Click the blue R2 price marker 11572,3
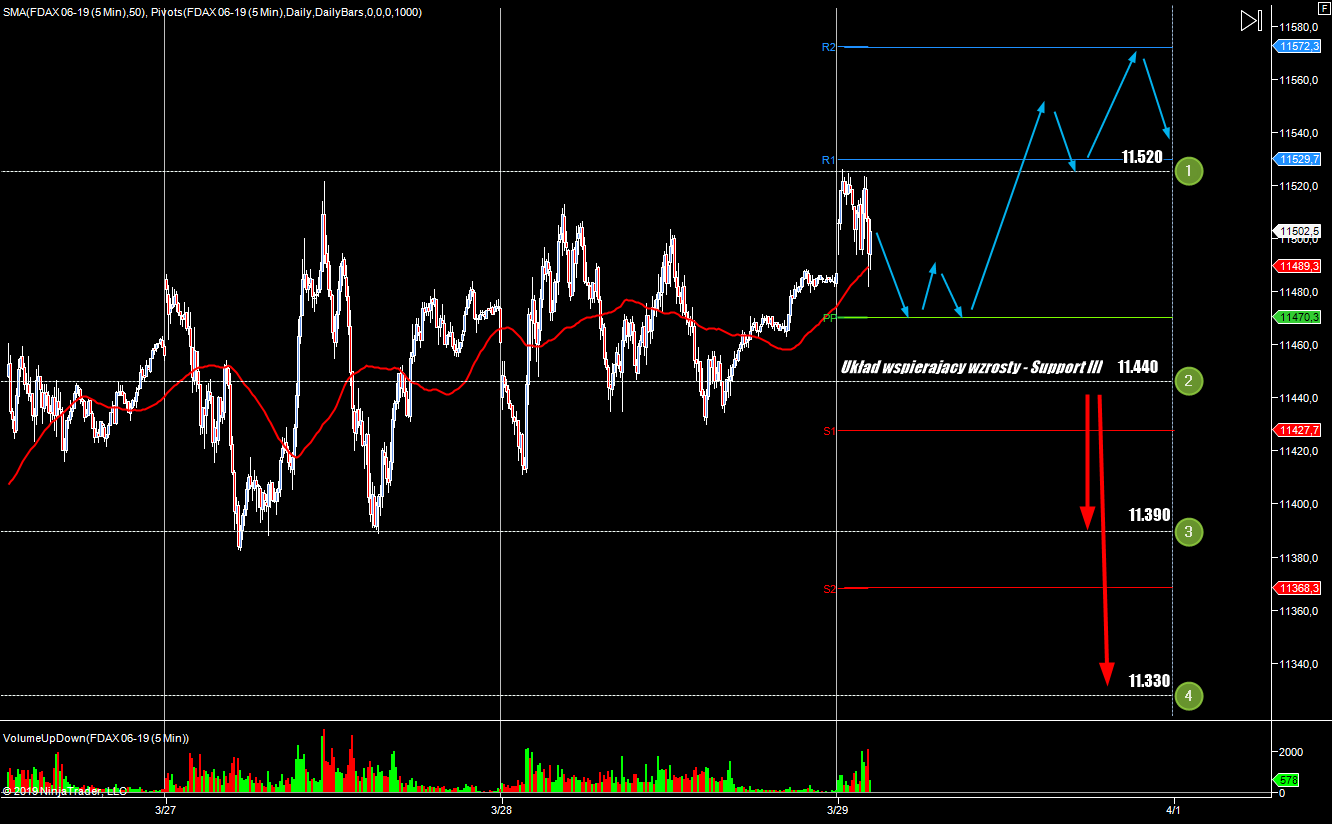 pos(1298,47)
